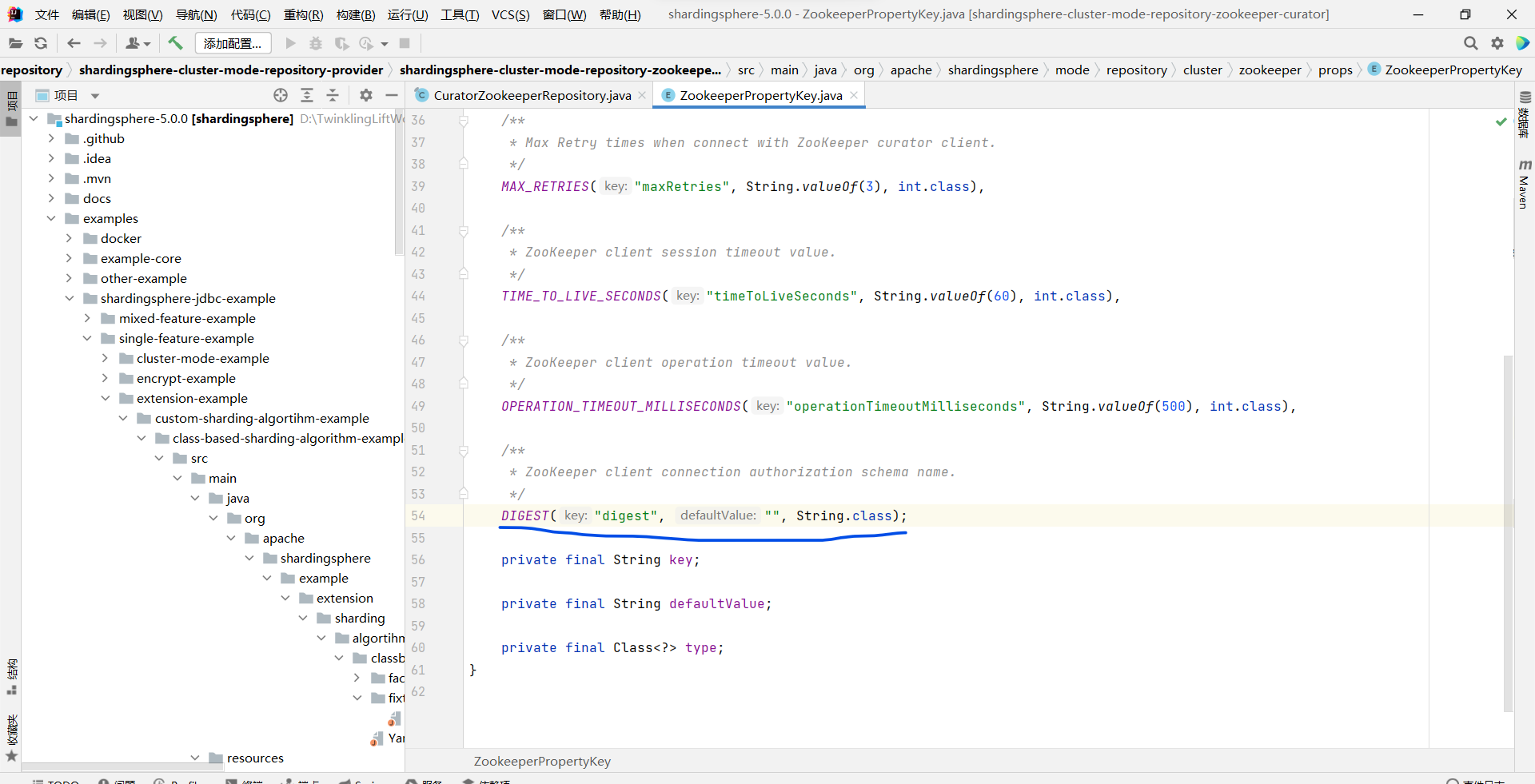The width and height of the screenshot is (1535, 784).
Task: Expand the .github folder
Action: 51,138
